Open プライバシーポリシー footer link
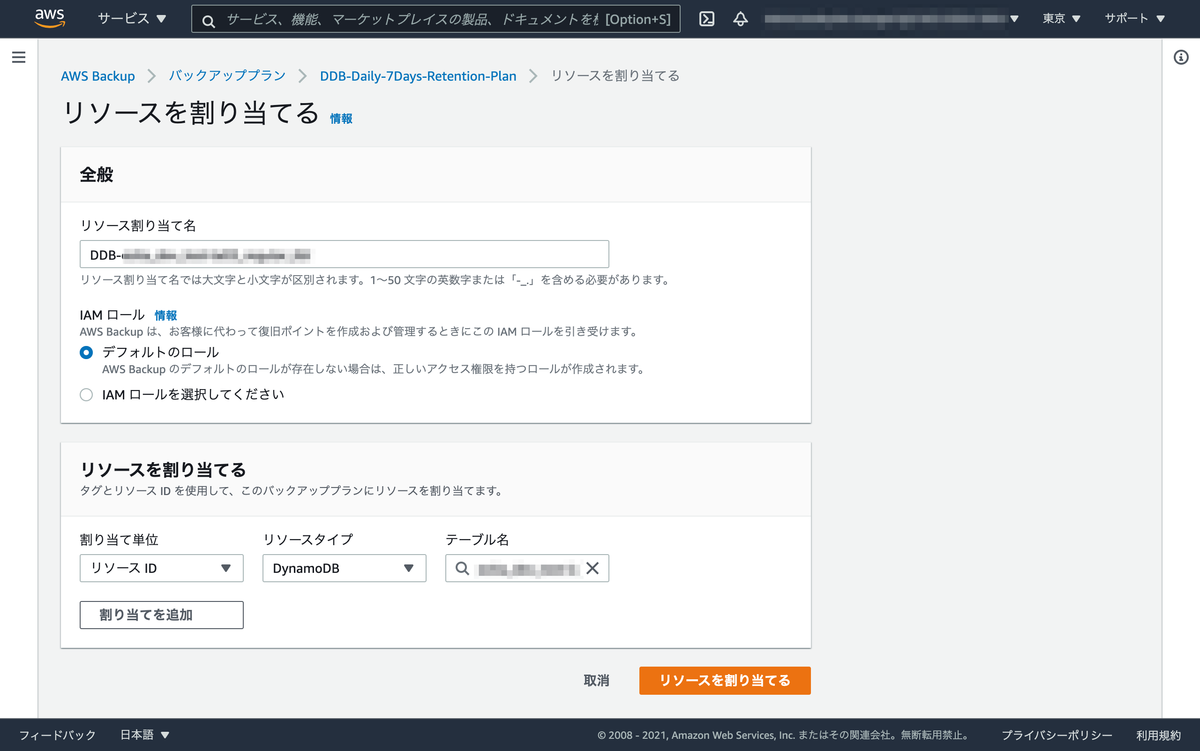 [x=1057, y=735]
